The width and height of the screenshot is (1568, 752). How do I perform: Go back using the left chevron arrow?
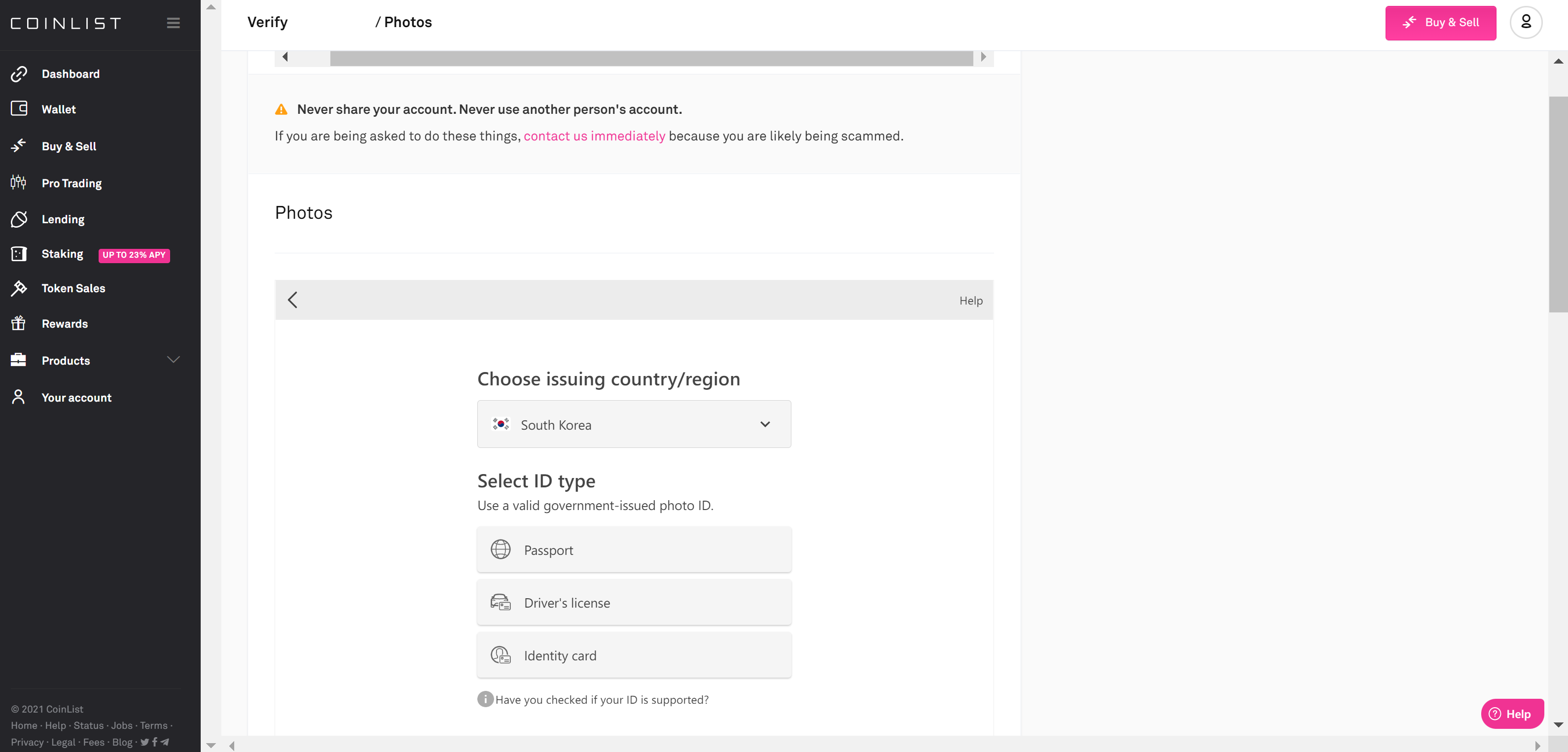pos(293,300)
